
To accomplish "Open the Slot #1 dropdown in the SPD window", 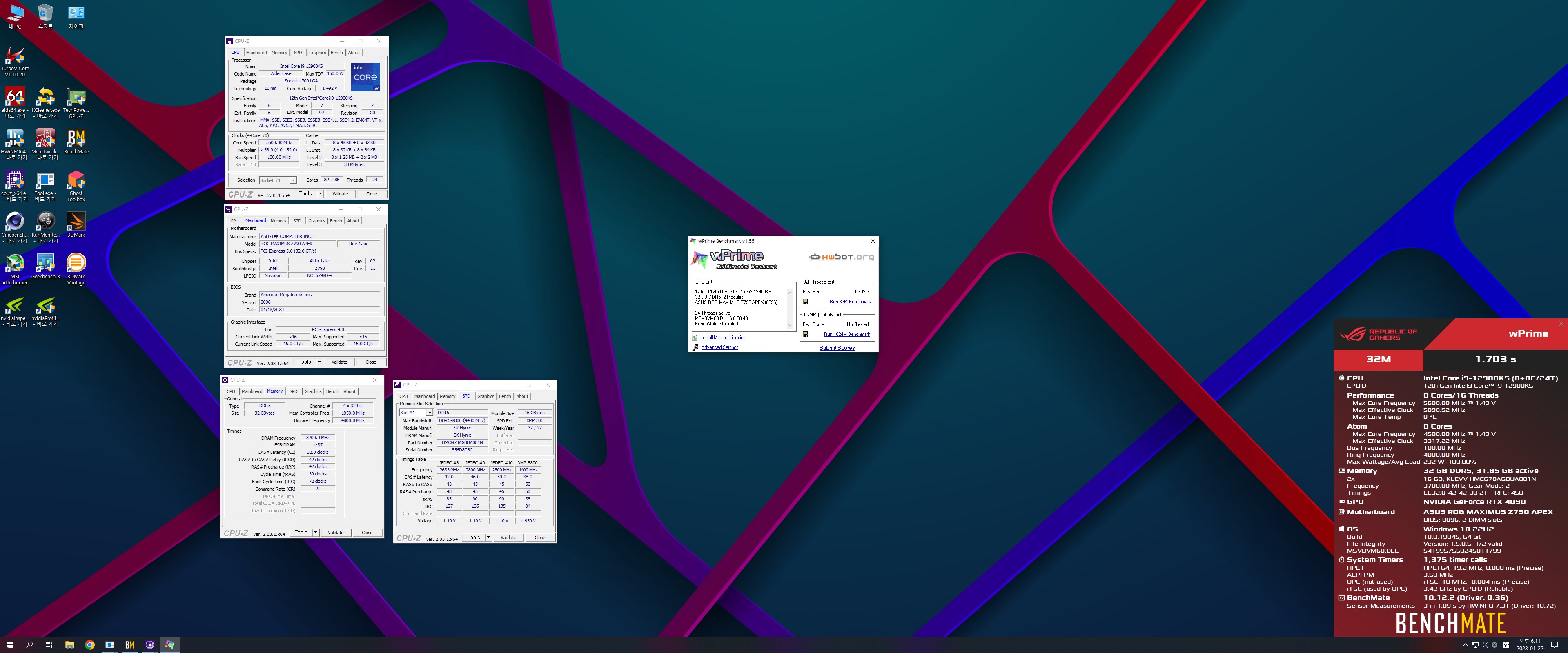I will (416, 413).
